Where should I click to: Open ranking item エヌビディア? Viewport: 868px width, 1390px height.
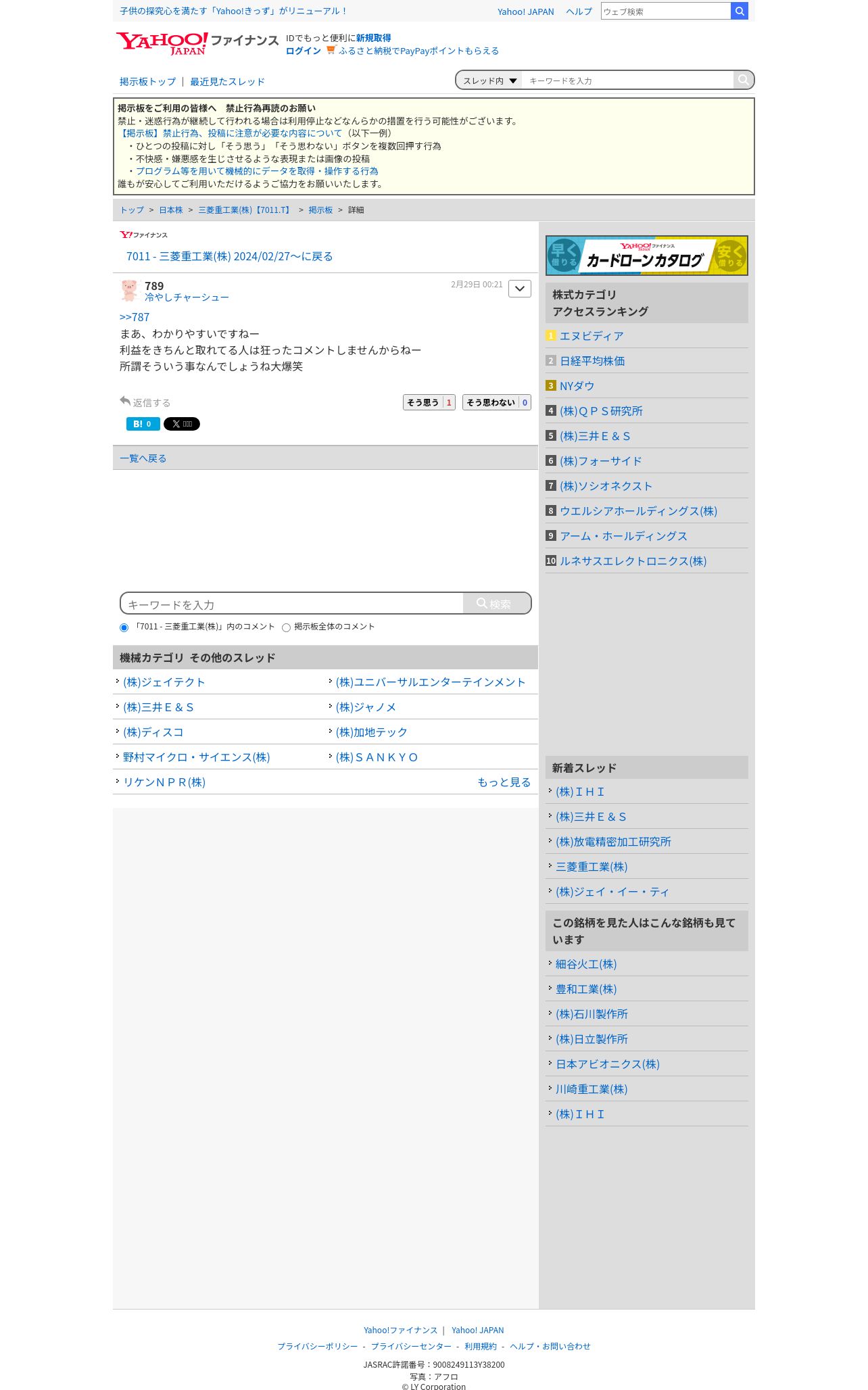click(x=592, y=336)
